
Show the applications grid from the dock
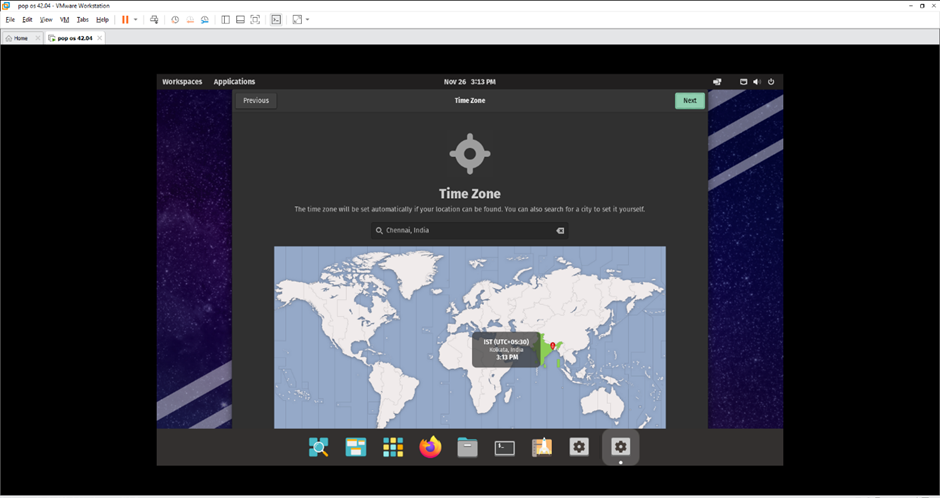(393, 447)
